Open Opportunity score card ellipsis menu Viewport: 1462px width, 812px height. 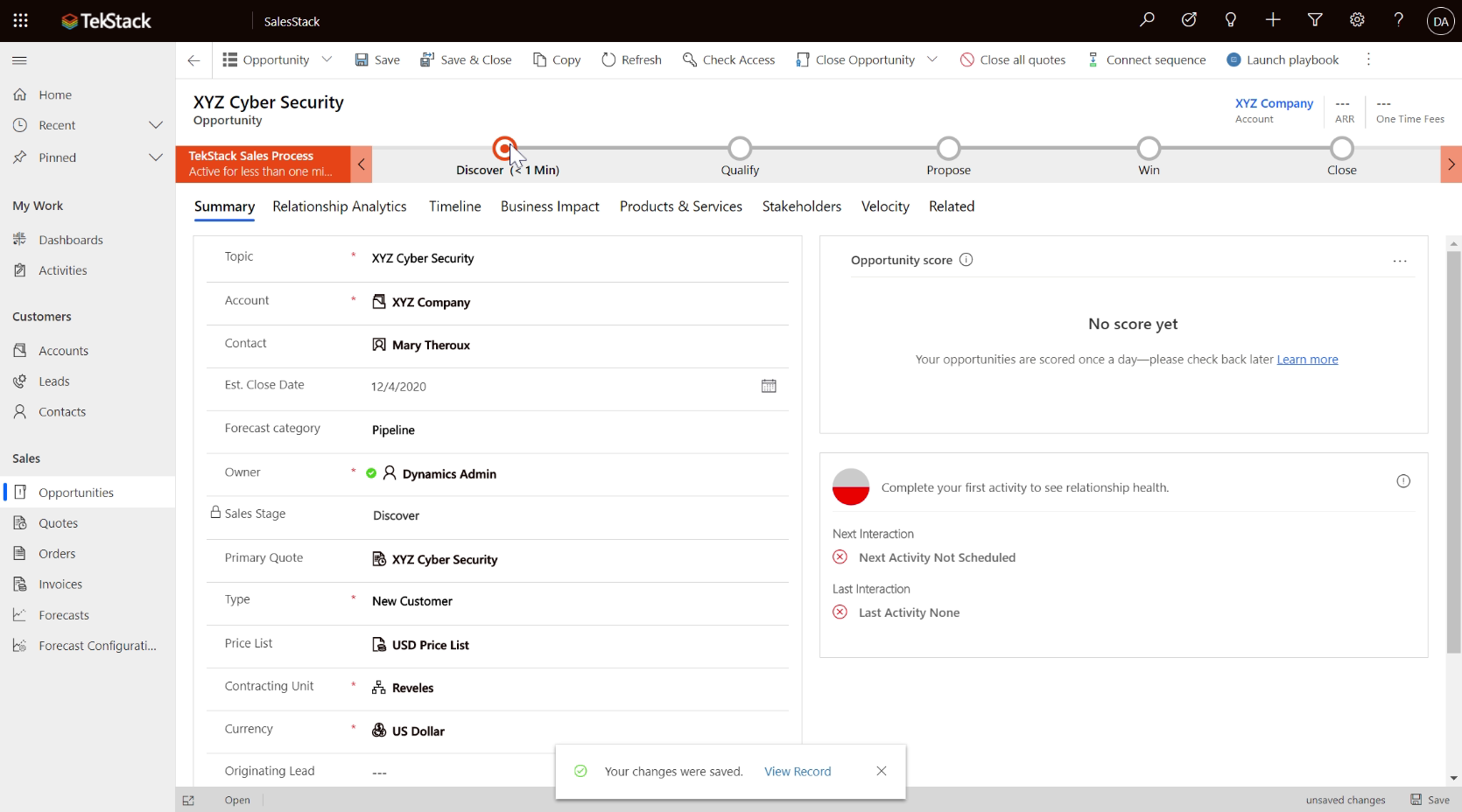1400,261
